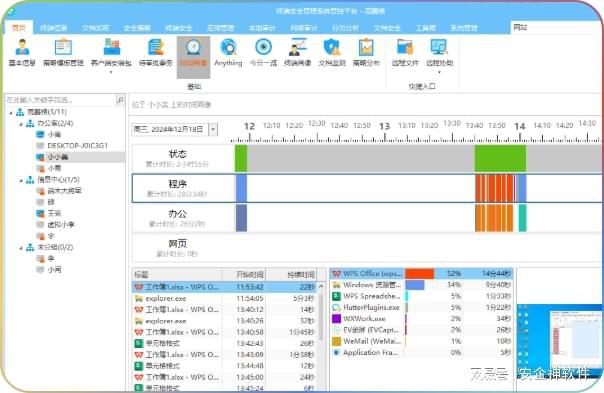This screenshot has width=604, height=393.
Task: Open the 远程文件 remote files icon
Action: pos(405,47)
